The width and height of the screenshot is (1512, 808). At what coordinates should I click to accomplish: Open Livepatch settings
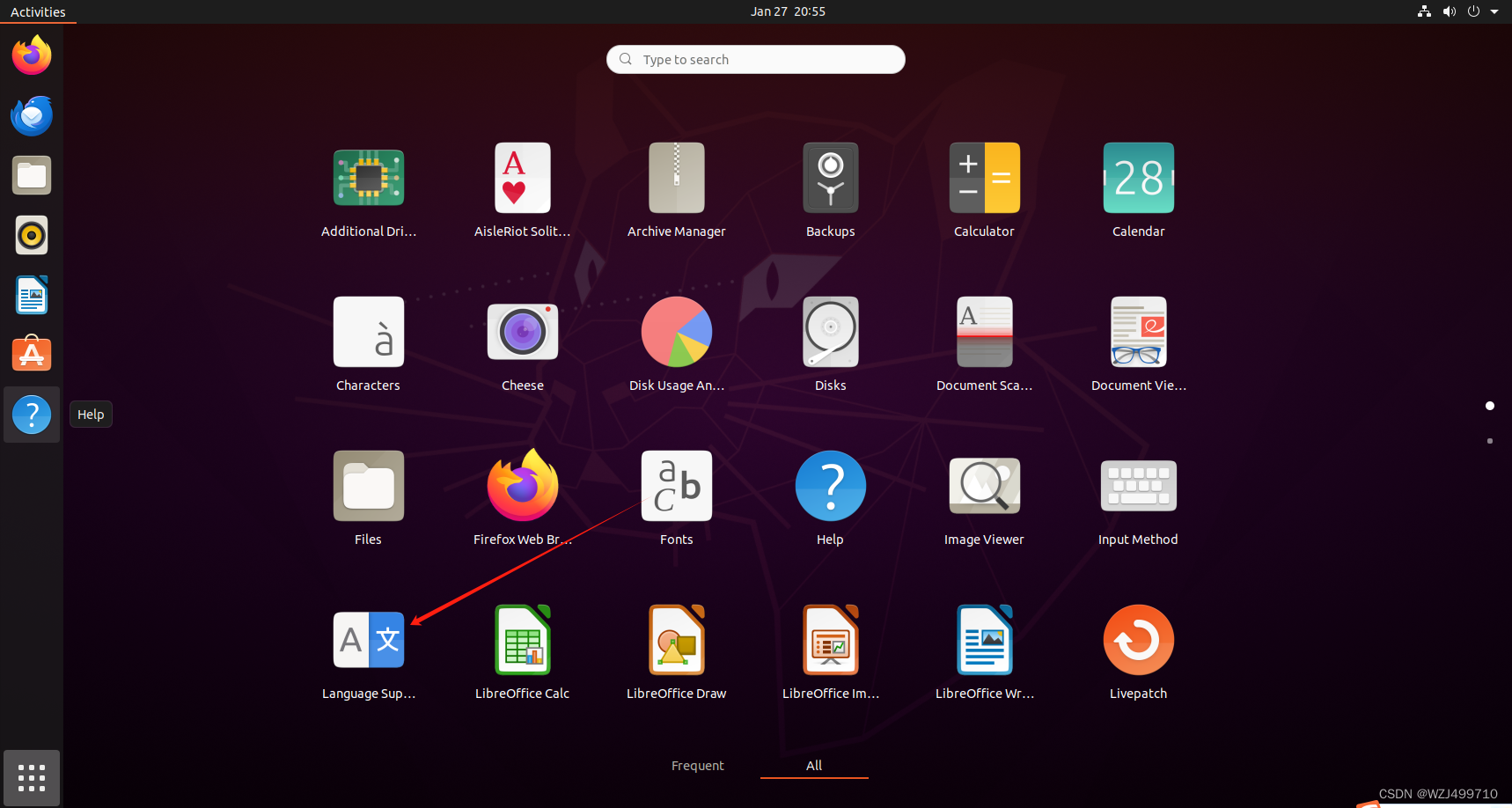[x=1139, y=641]
